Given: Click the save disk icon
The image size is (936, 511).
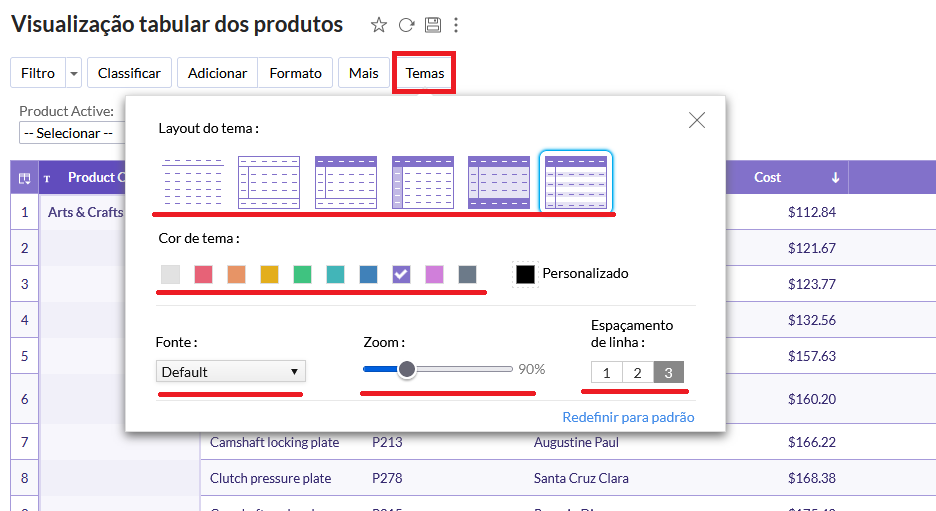Looking at the screenshot, I should click(433, 25).
